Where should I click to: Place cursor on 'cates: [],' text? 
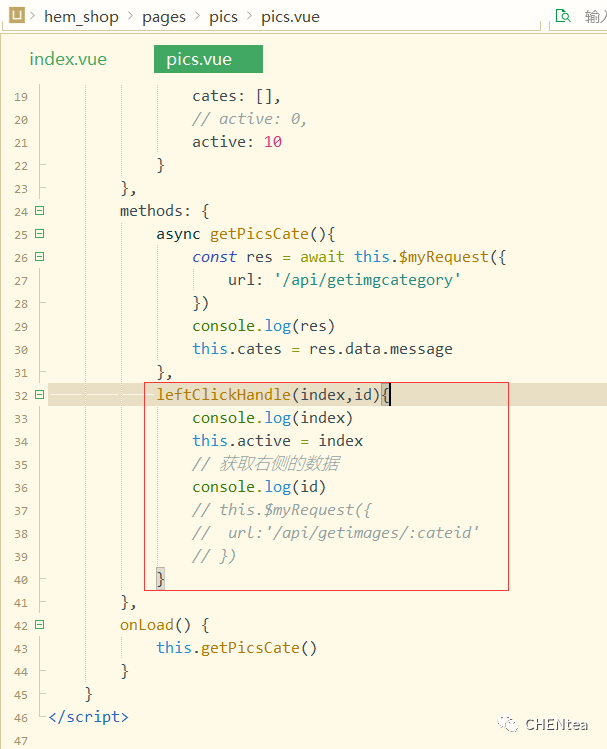coord(236,96)
